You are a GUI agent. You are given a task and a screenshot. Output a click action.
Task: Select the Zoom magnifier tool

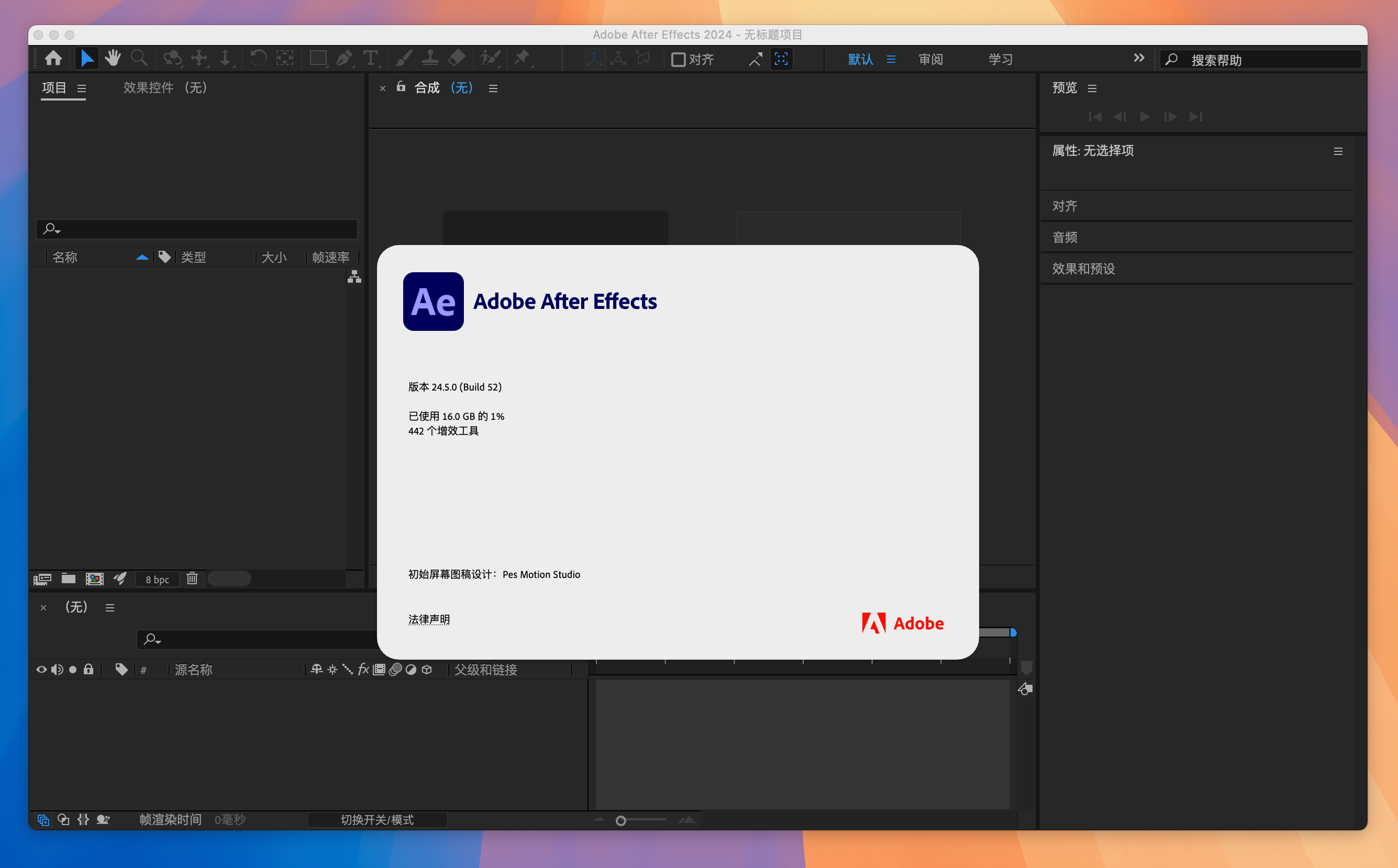click(139, 59)
